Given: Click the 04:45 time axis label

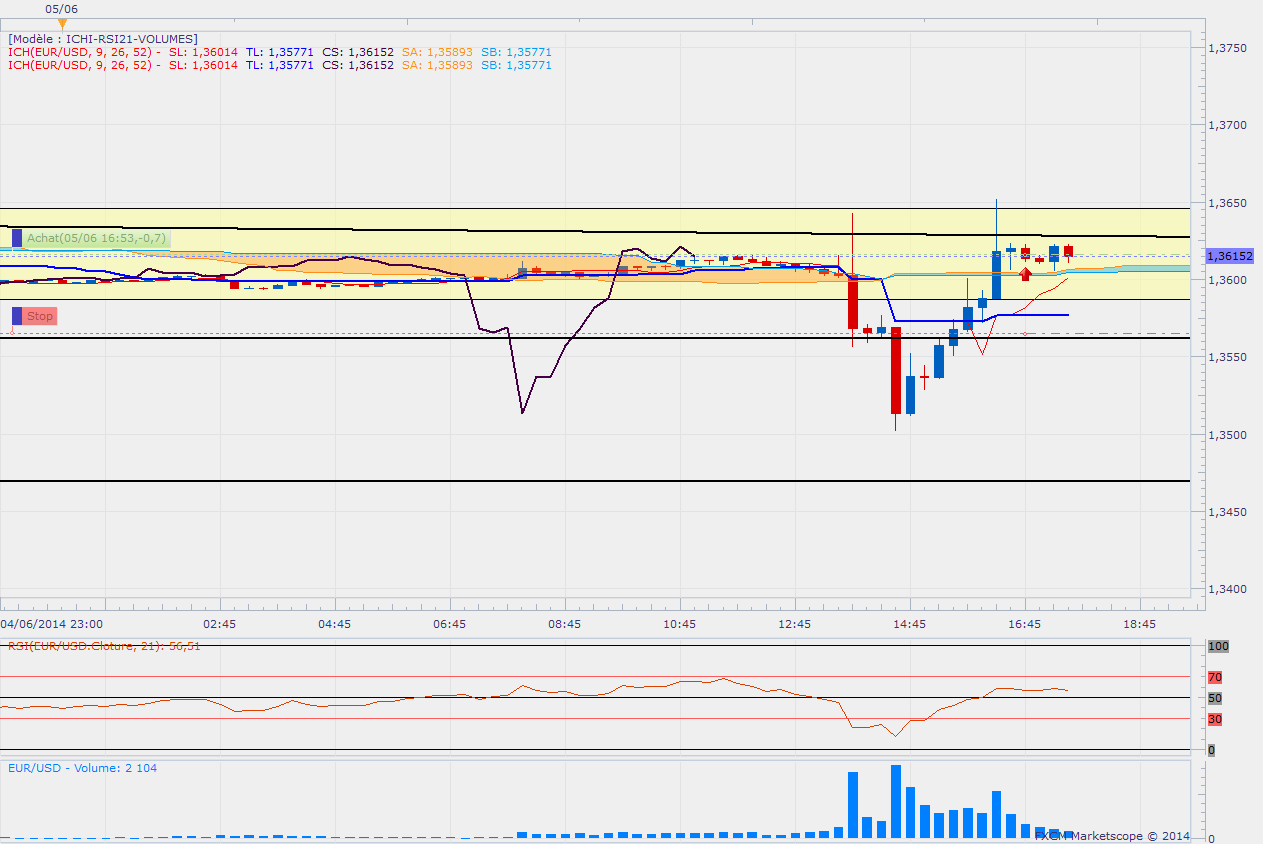Looking at the screenshot, I should [334, 624].
